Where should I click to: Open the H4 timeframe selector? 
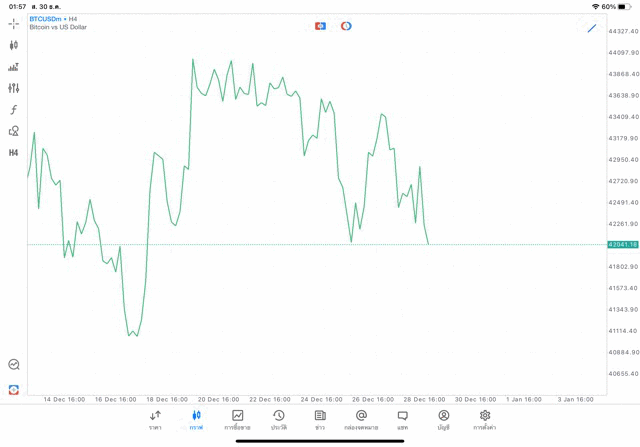tap(13, 153)
